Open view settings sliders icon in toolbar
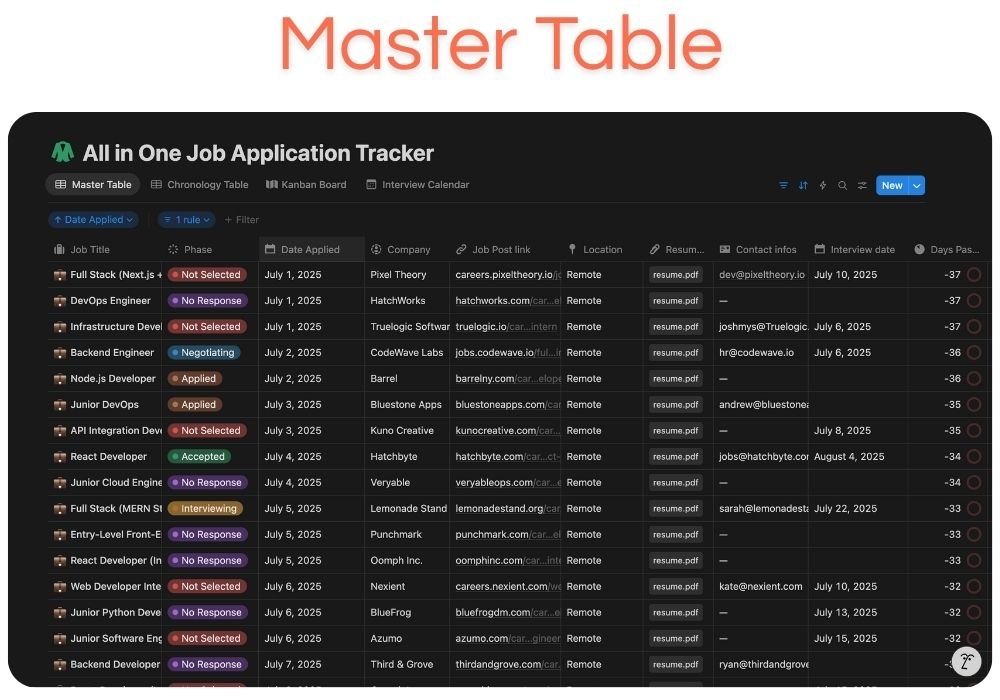 [862, 185]
